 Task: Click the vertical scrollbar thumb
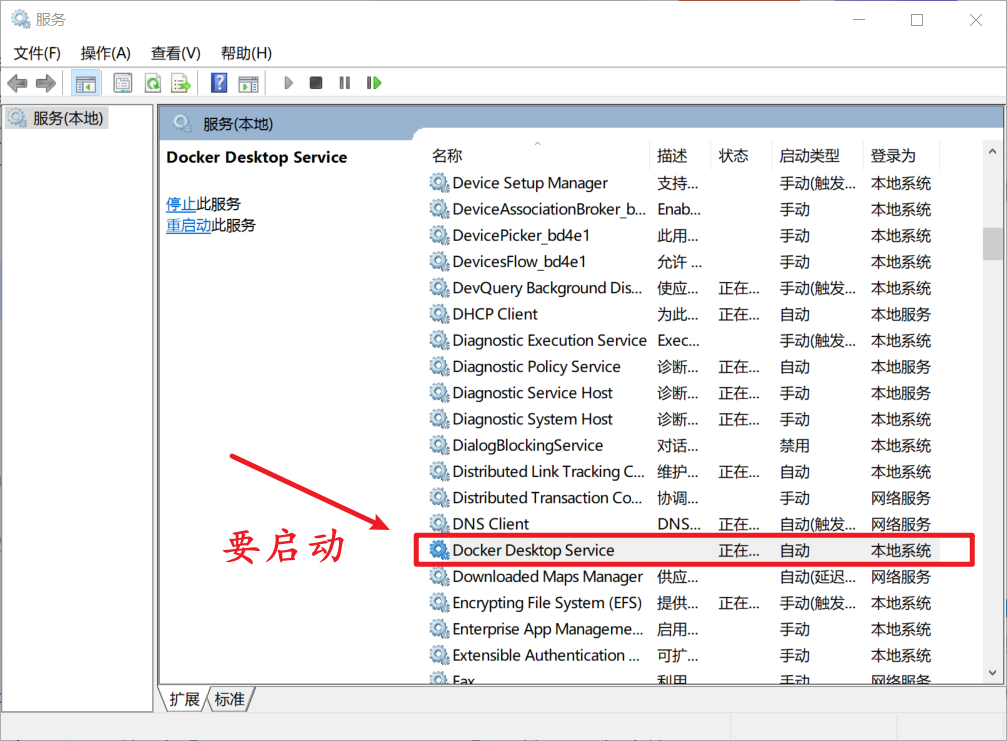(x=992, y=243)
